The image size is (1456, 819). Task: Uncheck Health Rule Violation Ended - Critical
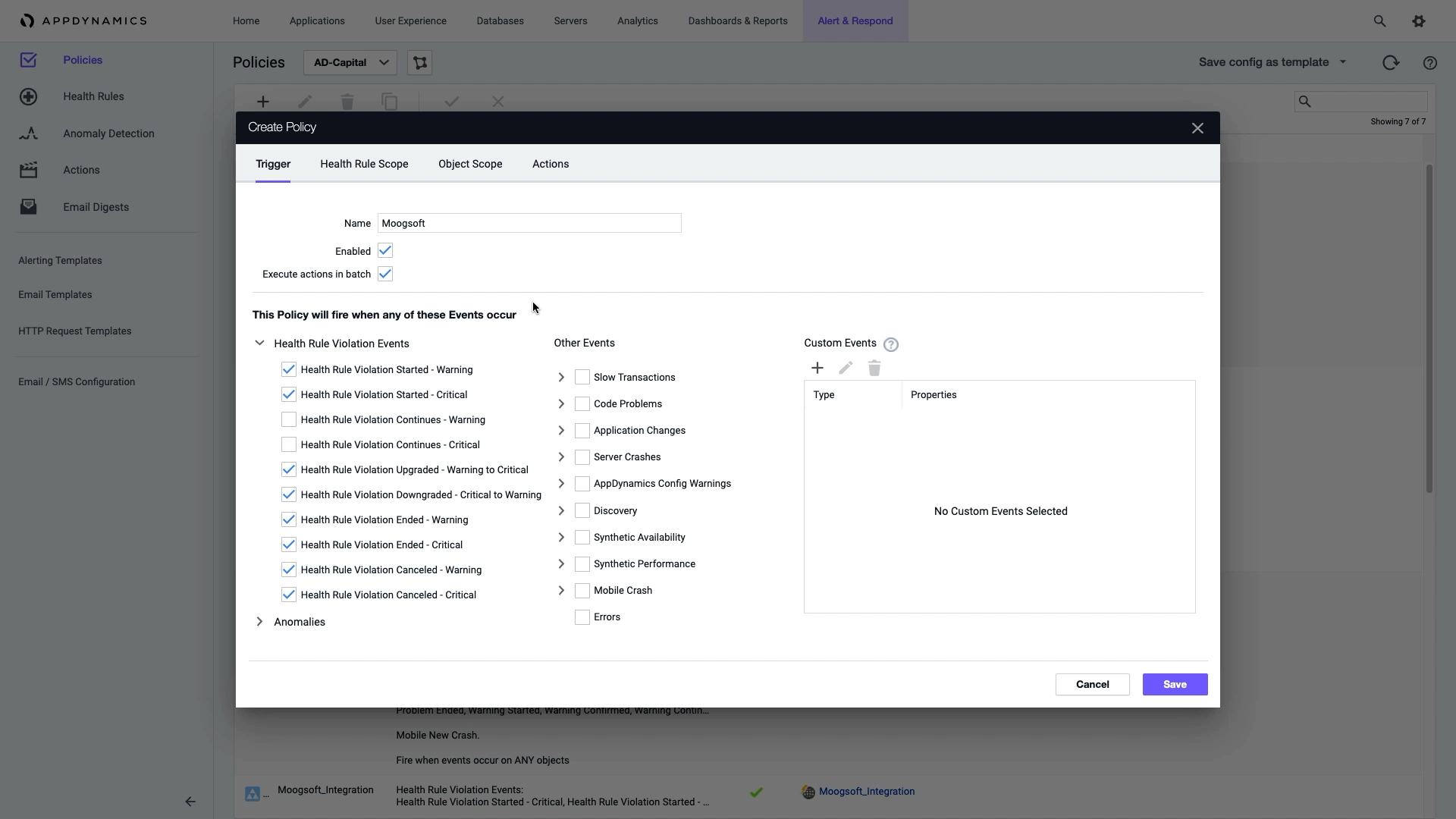click(x=289, y=544)
